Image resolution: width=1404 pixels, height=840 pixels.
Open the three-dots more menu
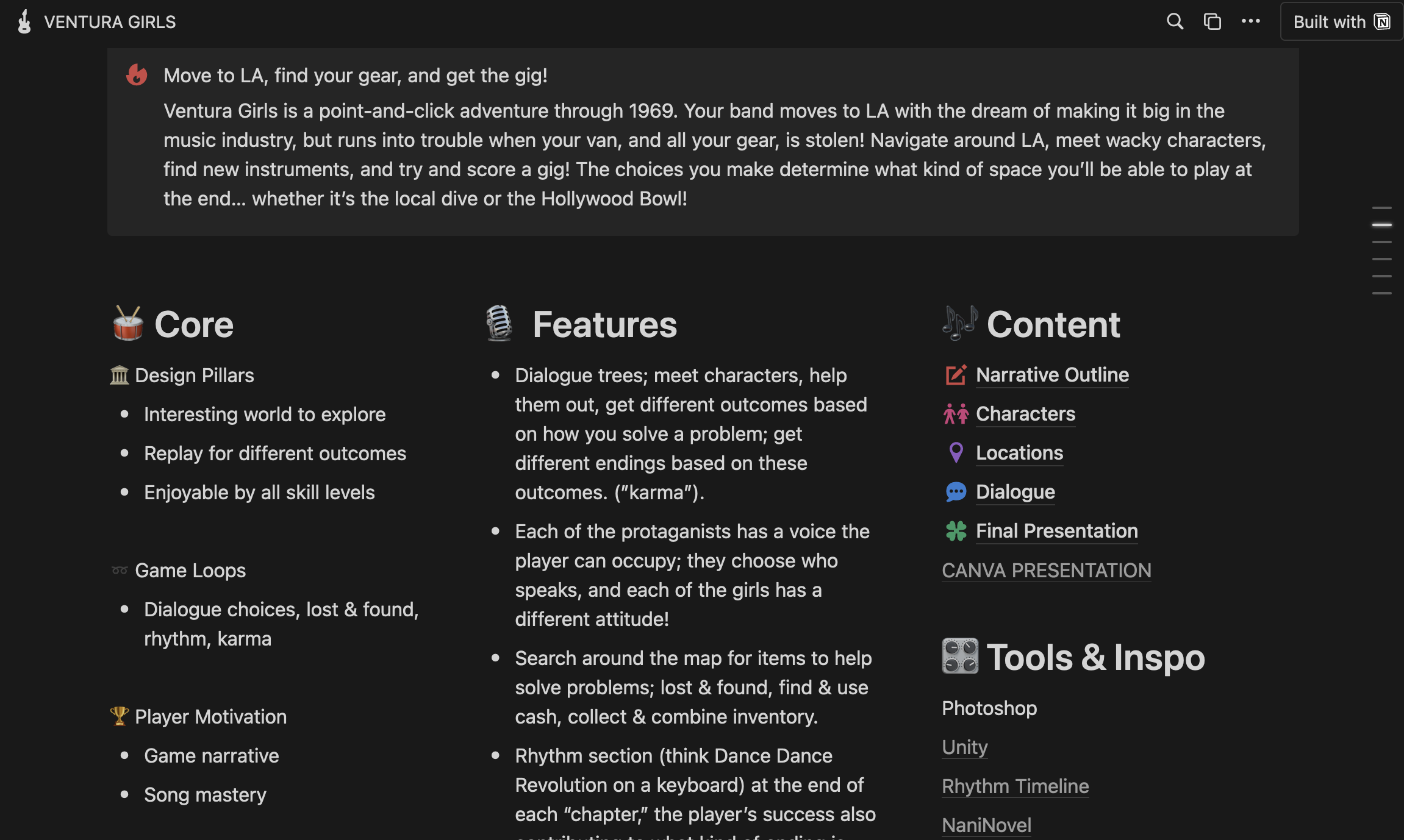click(x=1250, y=22)
